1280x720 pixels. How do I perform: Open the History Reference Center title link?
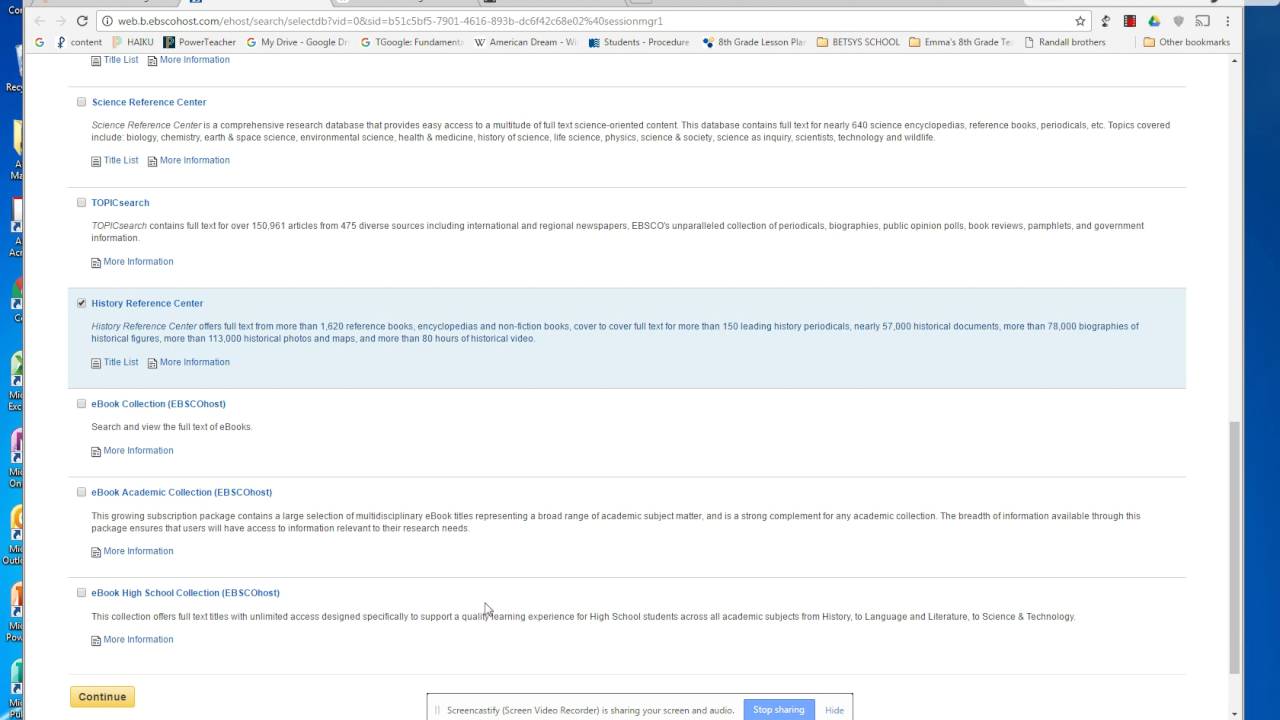(147, 303)
